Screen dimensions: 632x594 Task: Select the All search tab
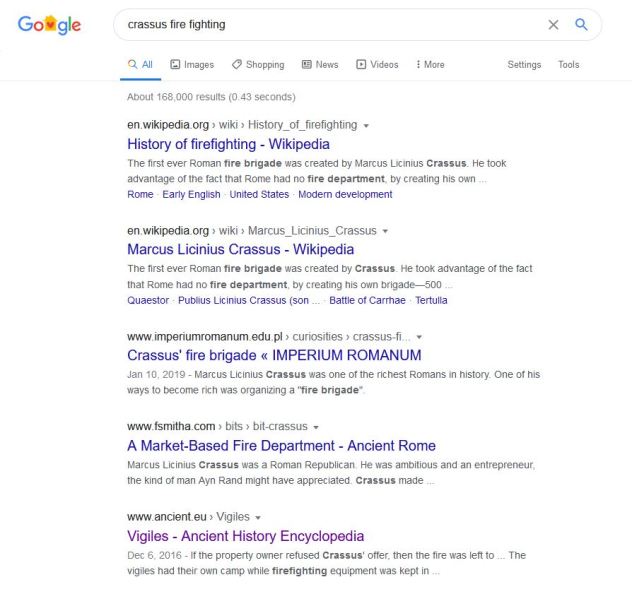click(x=140, y=64)
